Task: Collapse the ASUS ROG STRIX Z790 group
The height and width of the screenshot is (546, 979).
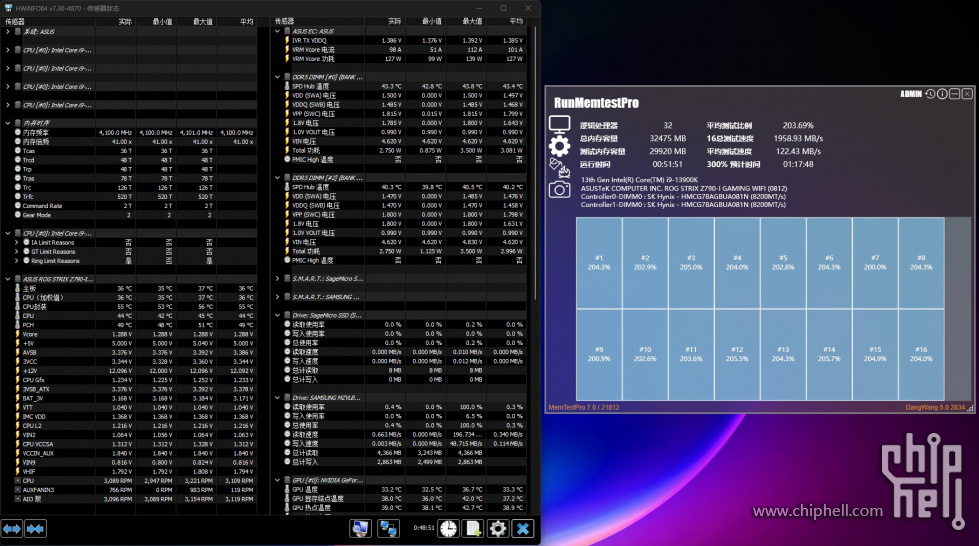Action: click(x=7, y=279)
